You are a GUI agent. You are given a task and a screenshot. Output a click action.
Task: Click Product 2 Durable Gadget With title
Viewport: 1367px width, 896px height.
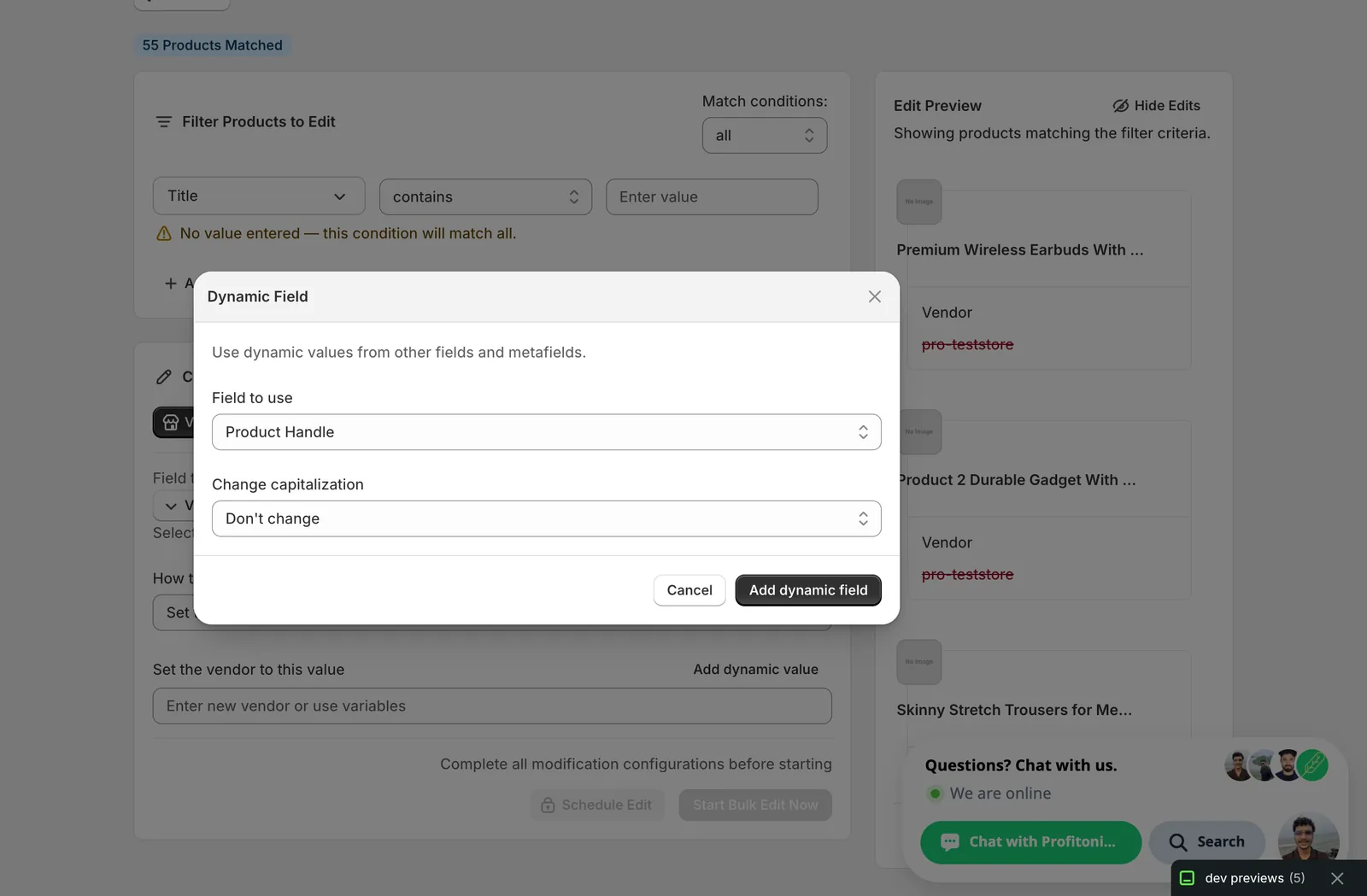[x=1016, y=480]
